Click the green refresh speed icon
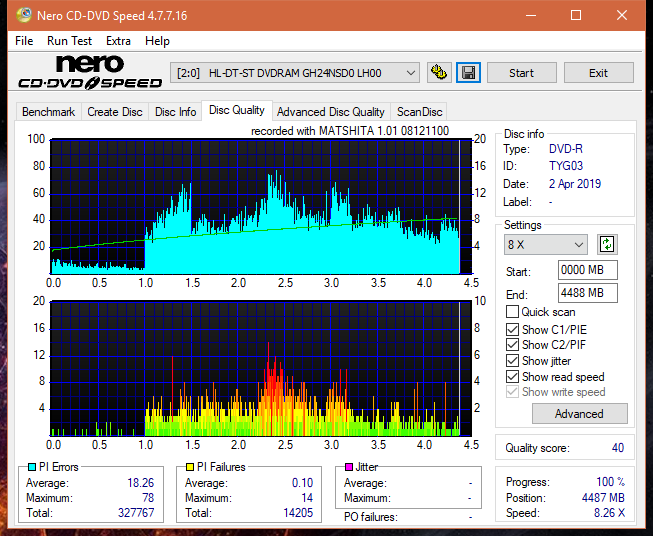 point(607,244)
